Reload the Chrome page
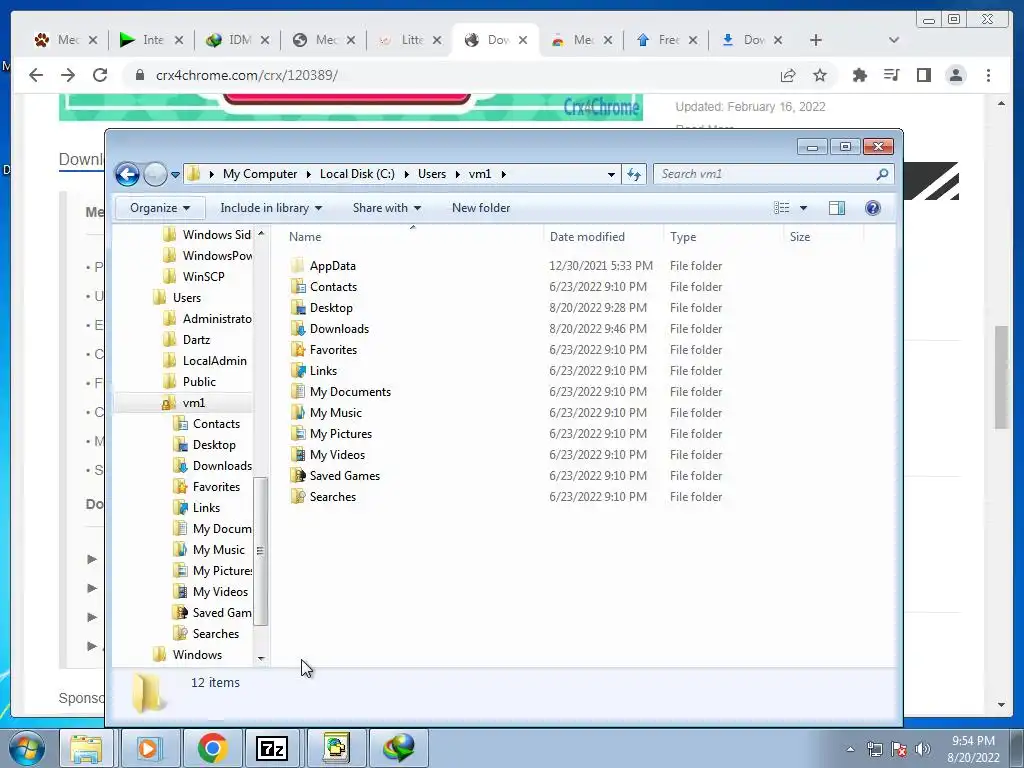1024x768 pixels. (100, 75)
